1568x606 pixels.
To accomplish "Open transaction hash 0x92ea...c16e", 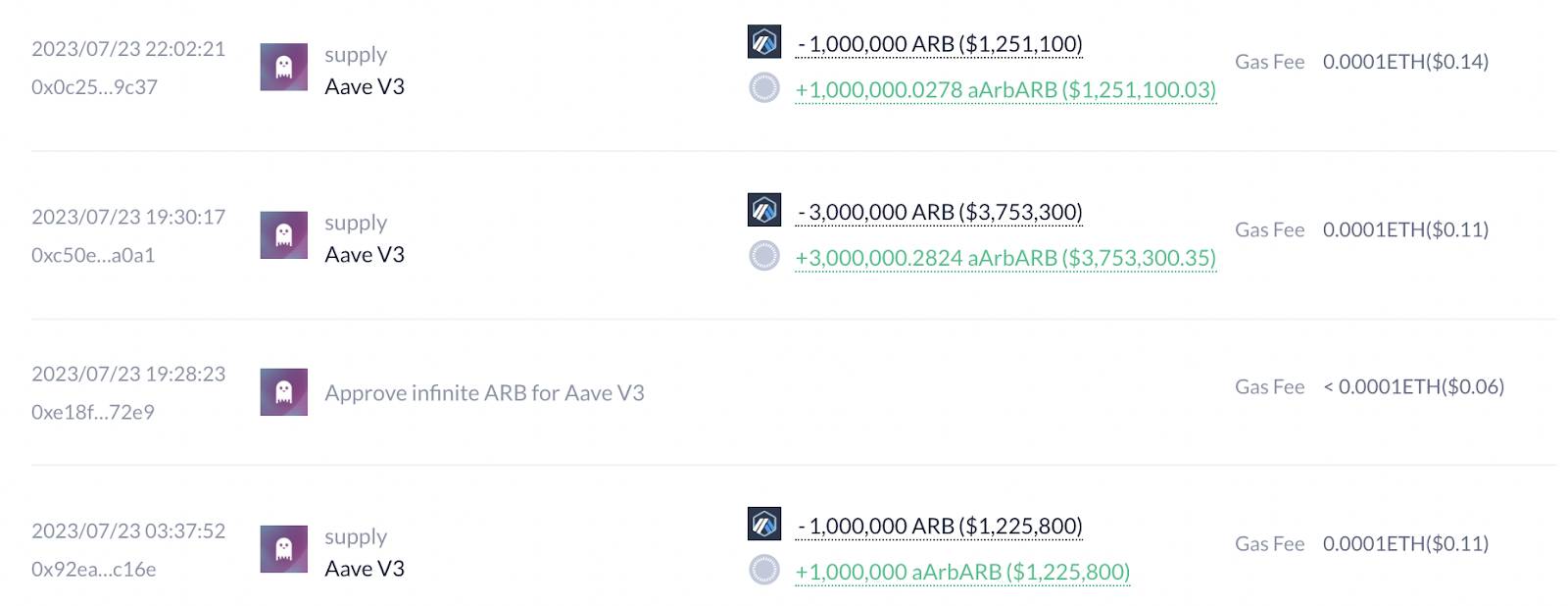I will [x=94, y=570].
